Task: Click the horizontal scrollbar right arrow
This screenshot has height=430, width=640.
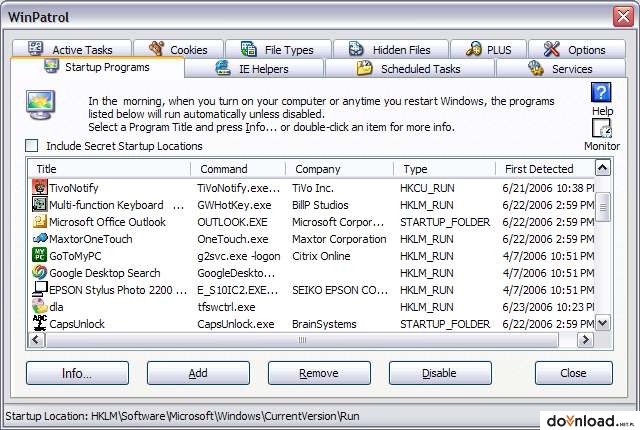Action: [585, 339]
